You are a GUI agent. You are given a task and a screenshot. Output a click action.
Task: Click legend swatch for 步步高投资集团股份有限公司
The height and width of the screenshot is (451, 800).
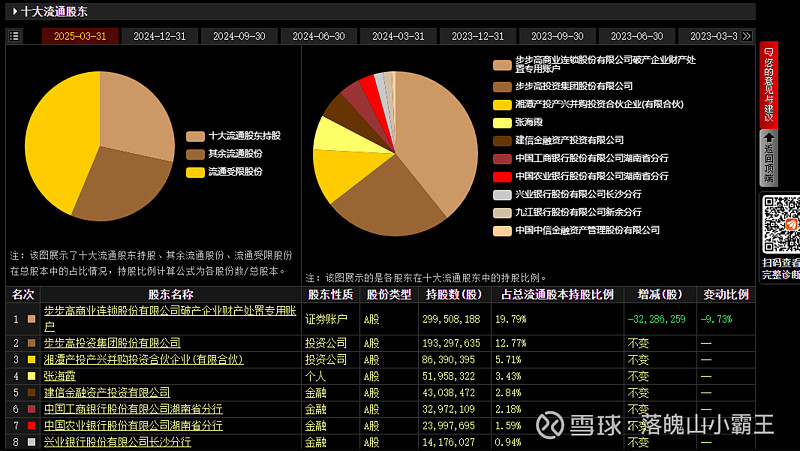502,87
